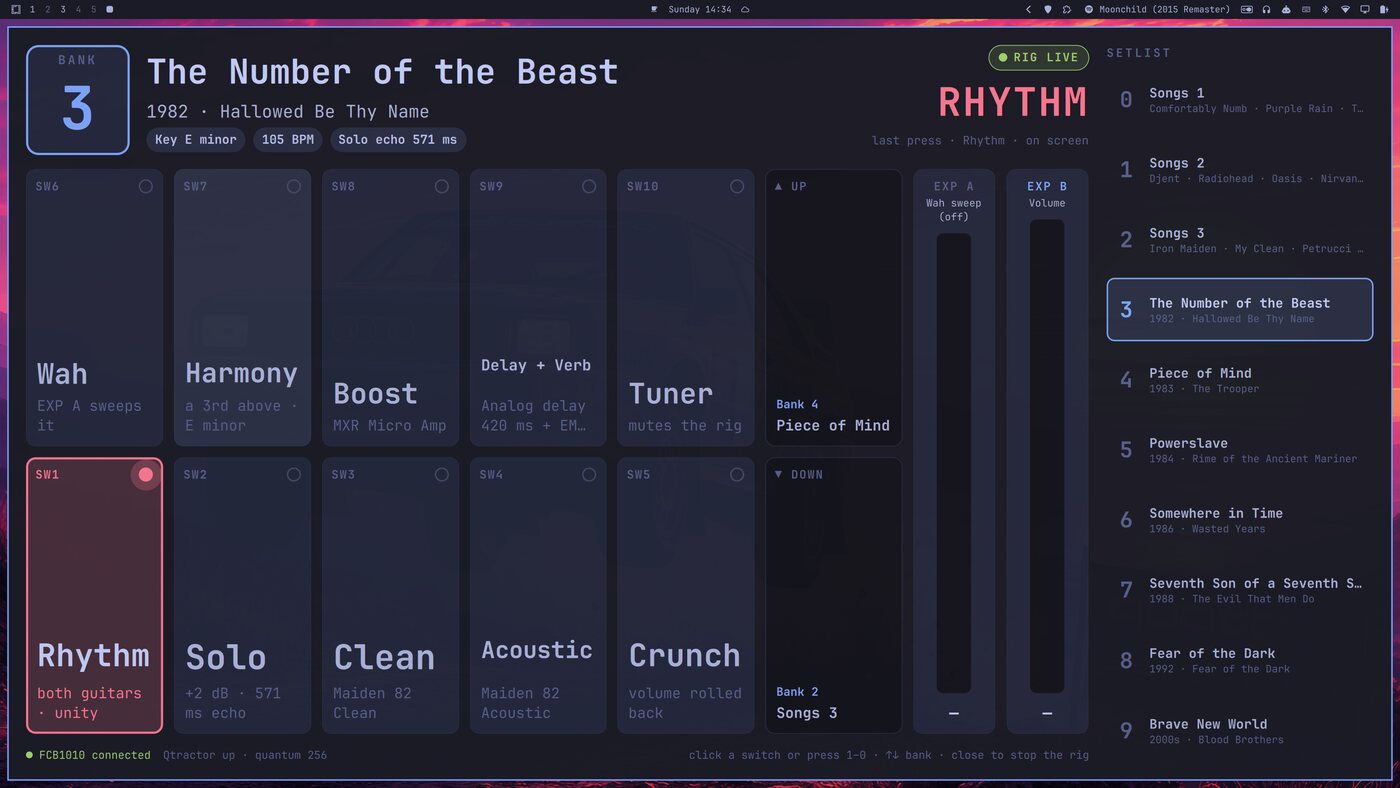Click the Spotify icon before Moonchild
The height and width of the screenshot is (788, 1400).
1089,9
